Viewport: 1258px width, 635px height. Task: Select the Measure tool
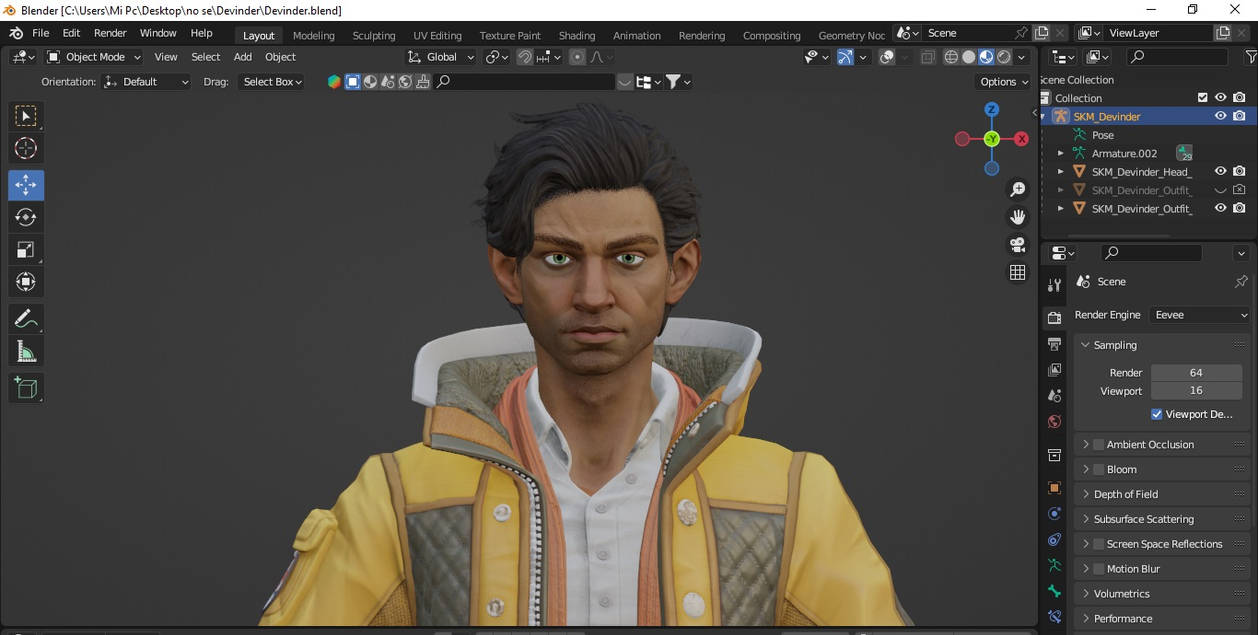(x=26, y=352)
